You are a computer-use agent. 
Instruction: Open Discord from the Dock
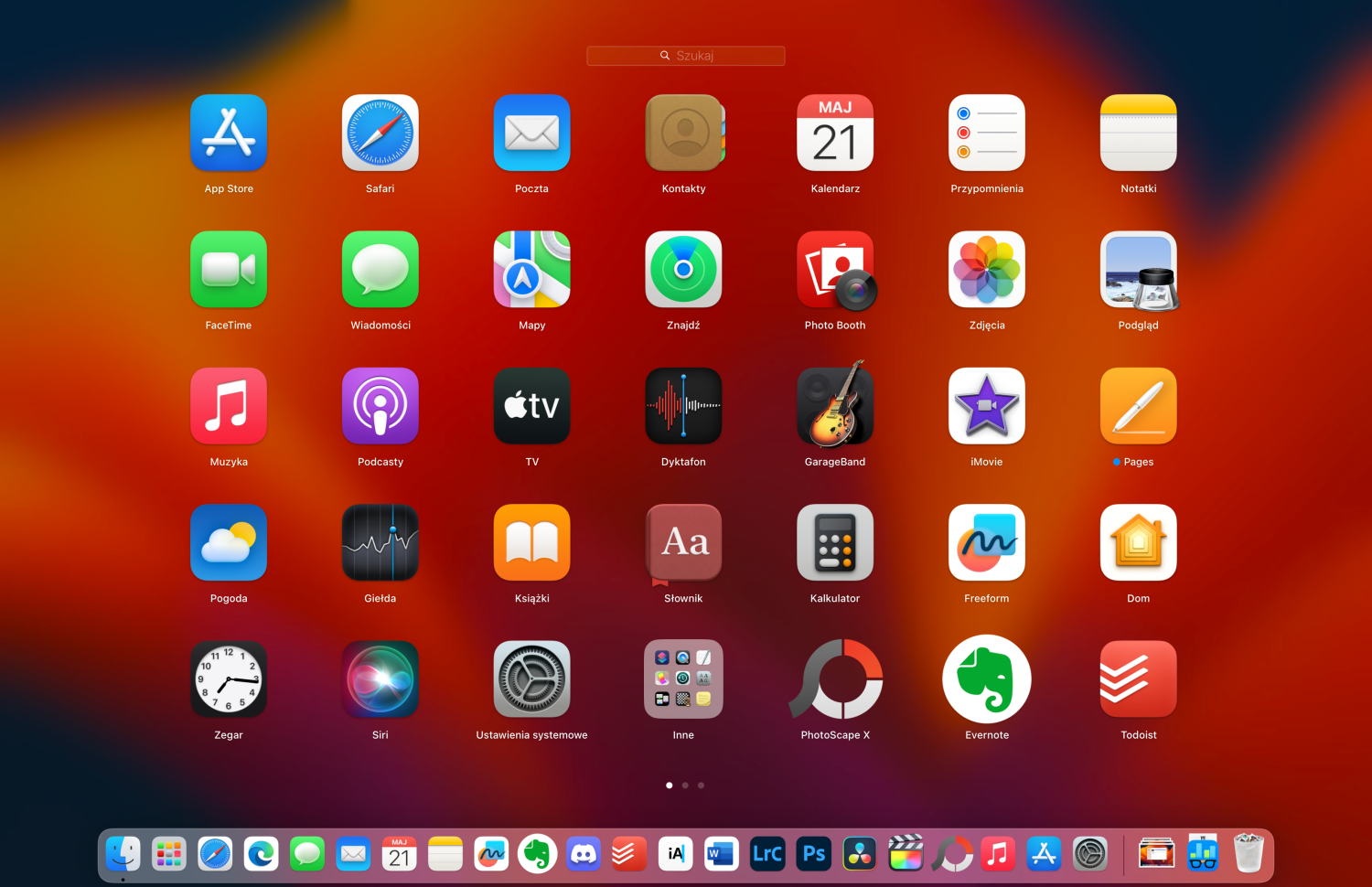[x=584, y=854]
